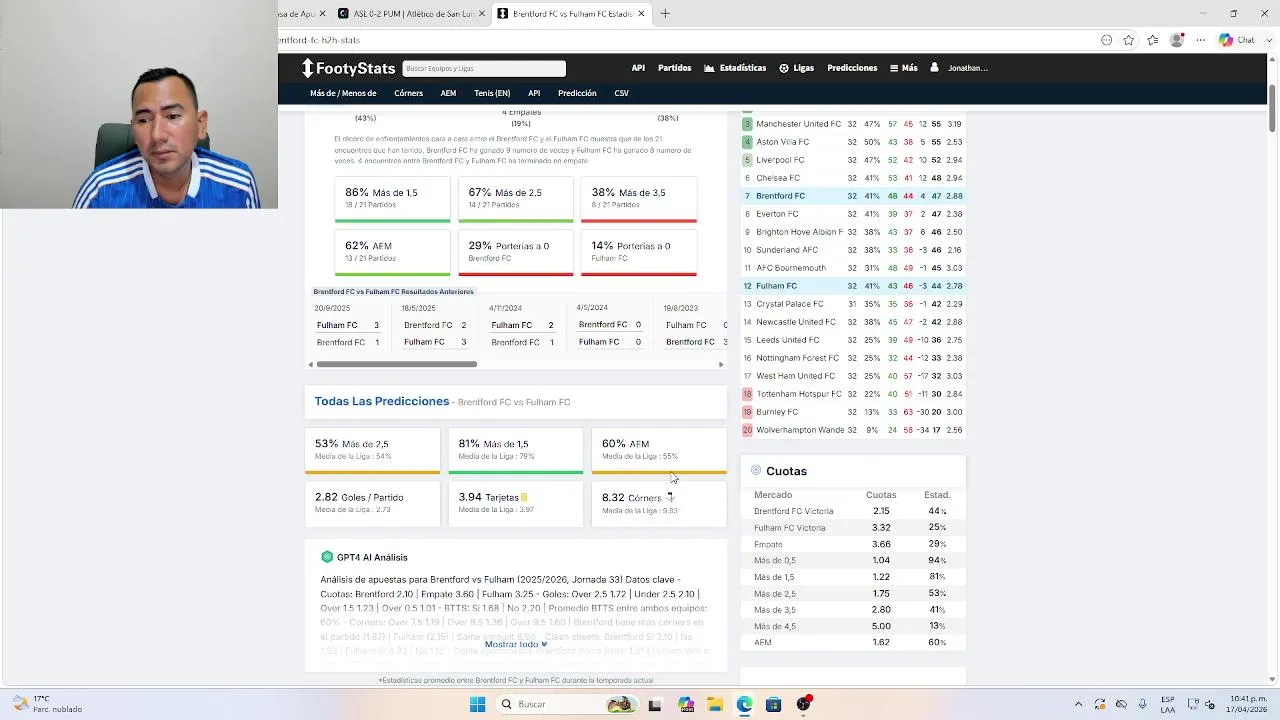Click the address bar reader/options icon

click(x=1106, y=40)
